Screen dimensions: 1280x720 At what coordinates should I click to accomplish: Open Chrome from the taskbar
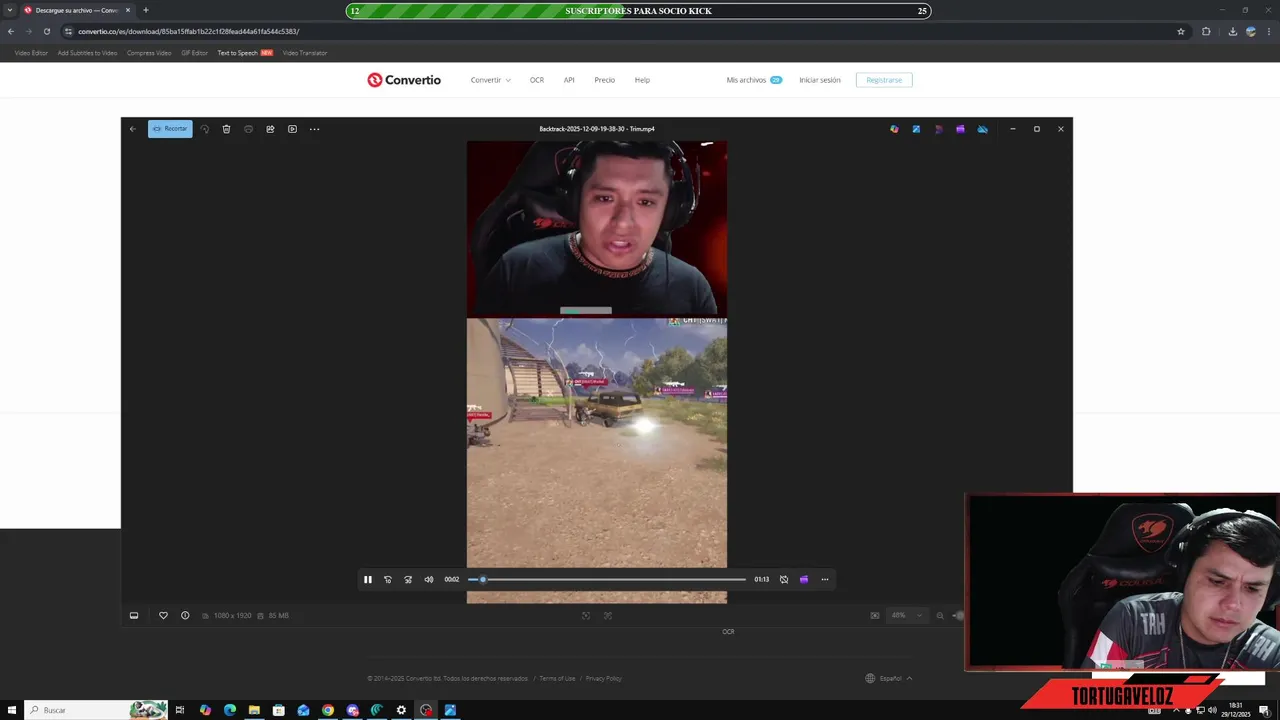tap(328, 710)
